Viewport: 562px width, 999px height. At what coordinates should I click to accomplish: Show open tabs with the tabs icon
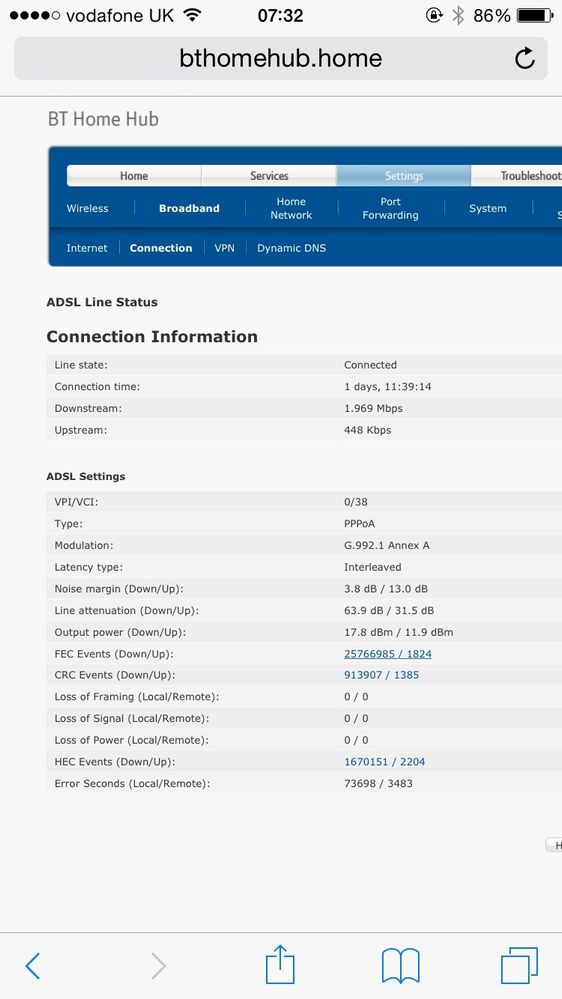(x=519, y=965)
